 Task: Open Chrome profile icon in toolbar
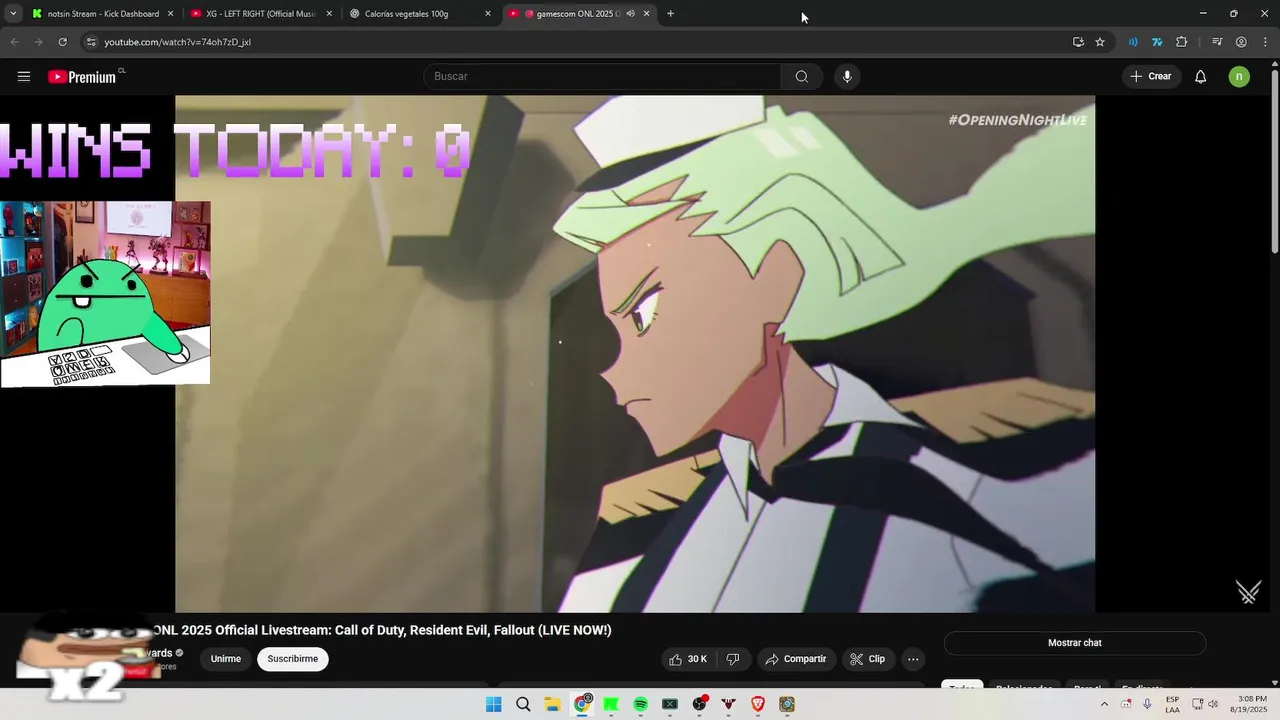pyautogui.click(x=1241, y=42)
